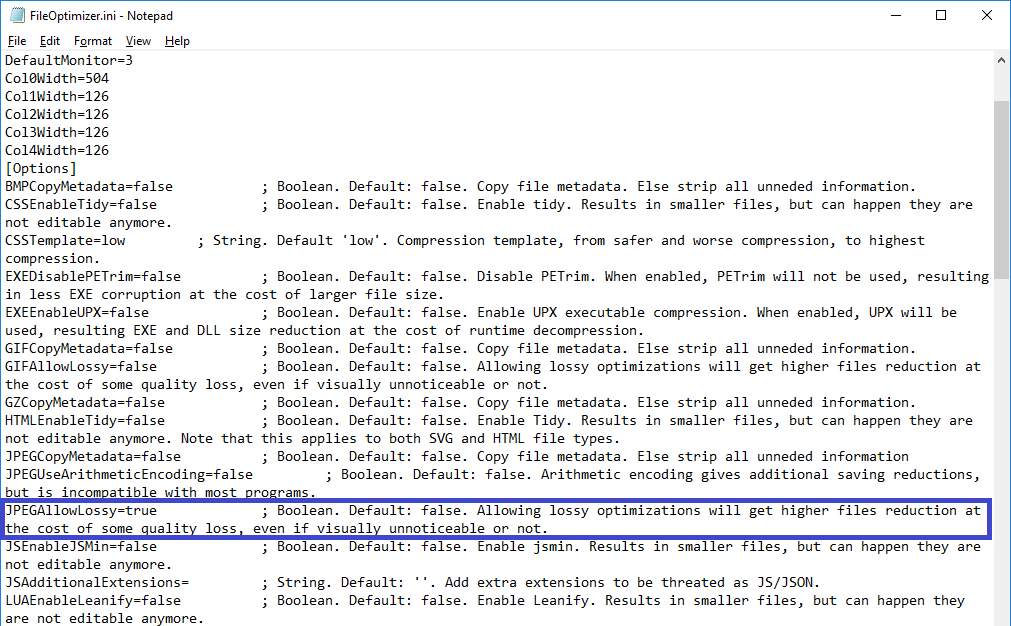Open the Edit menu
The width and height of the screenshot is (1011, 626).
click(x=50, y=41)
